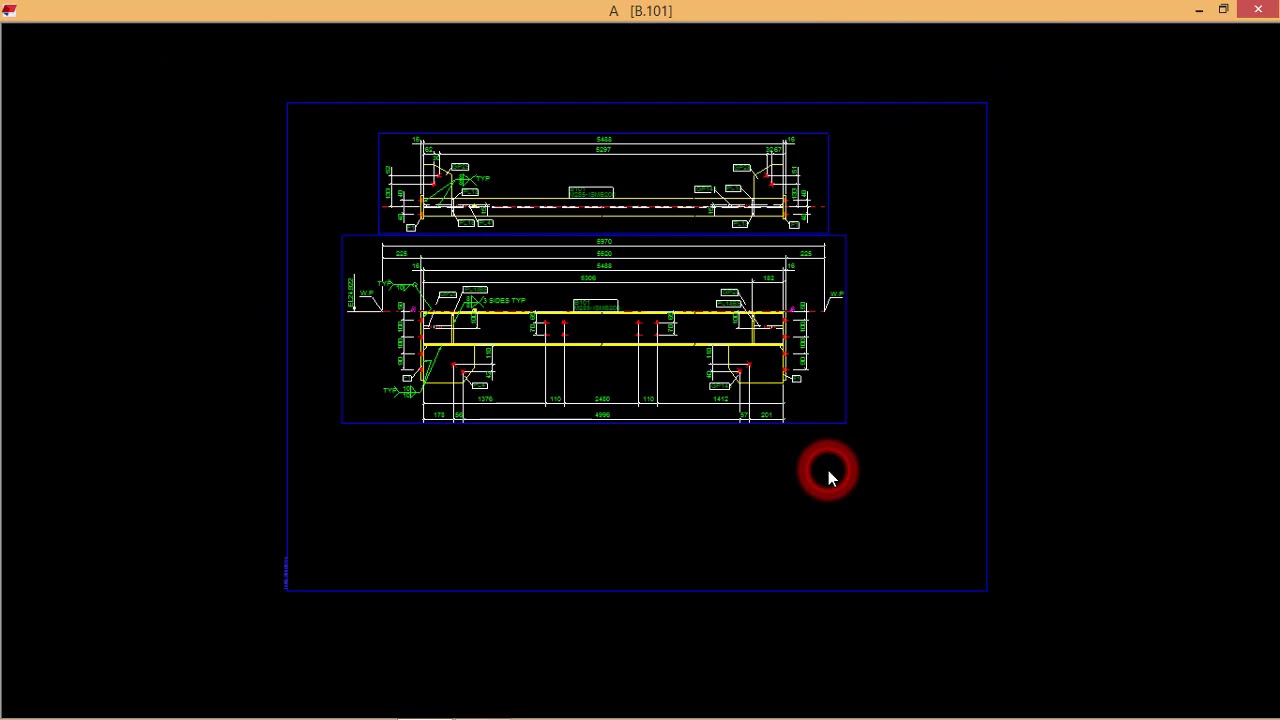
Task: Close the A [B.101] drawing window
Action: [1258, 10]
